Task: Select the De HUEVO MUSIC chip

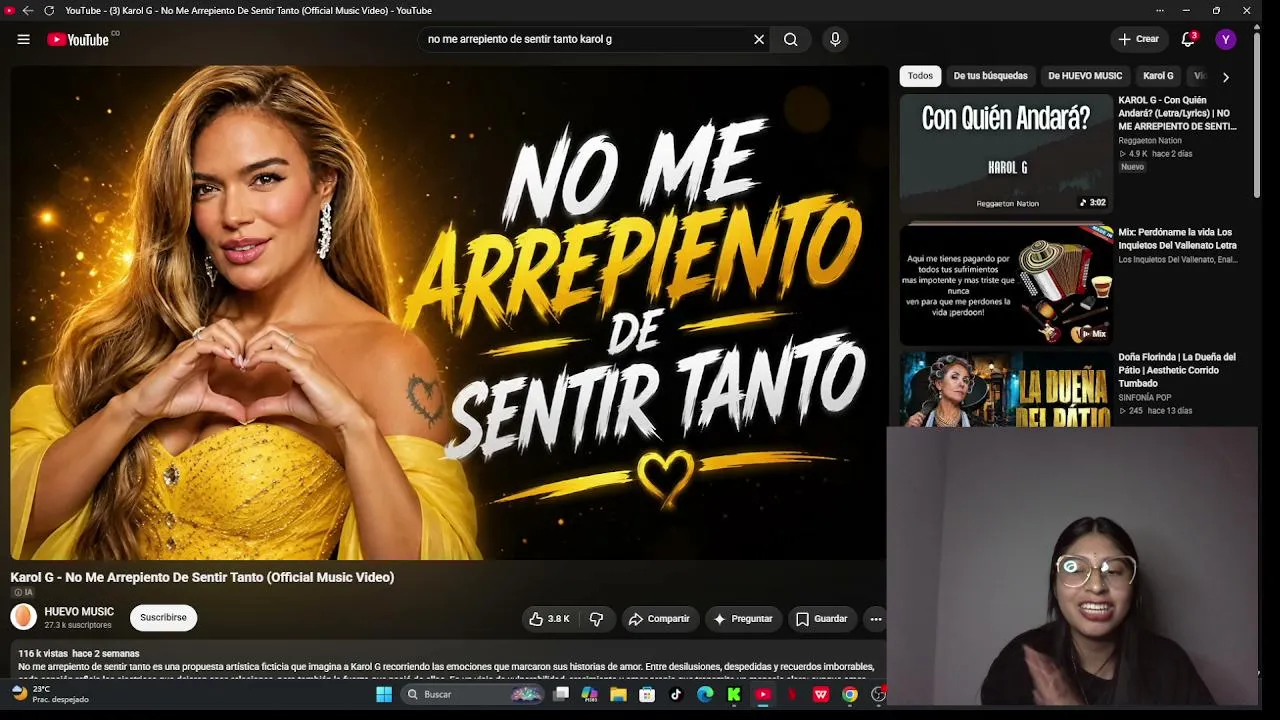Action: tap(1085, 76)
